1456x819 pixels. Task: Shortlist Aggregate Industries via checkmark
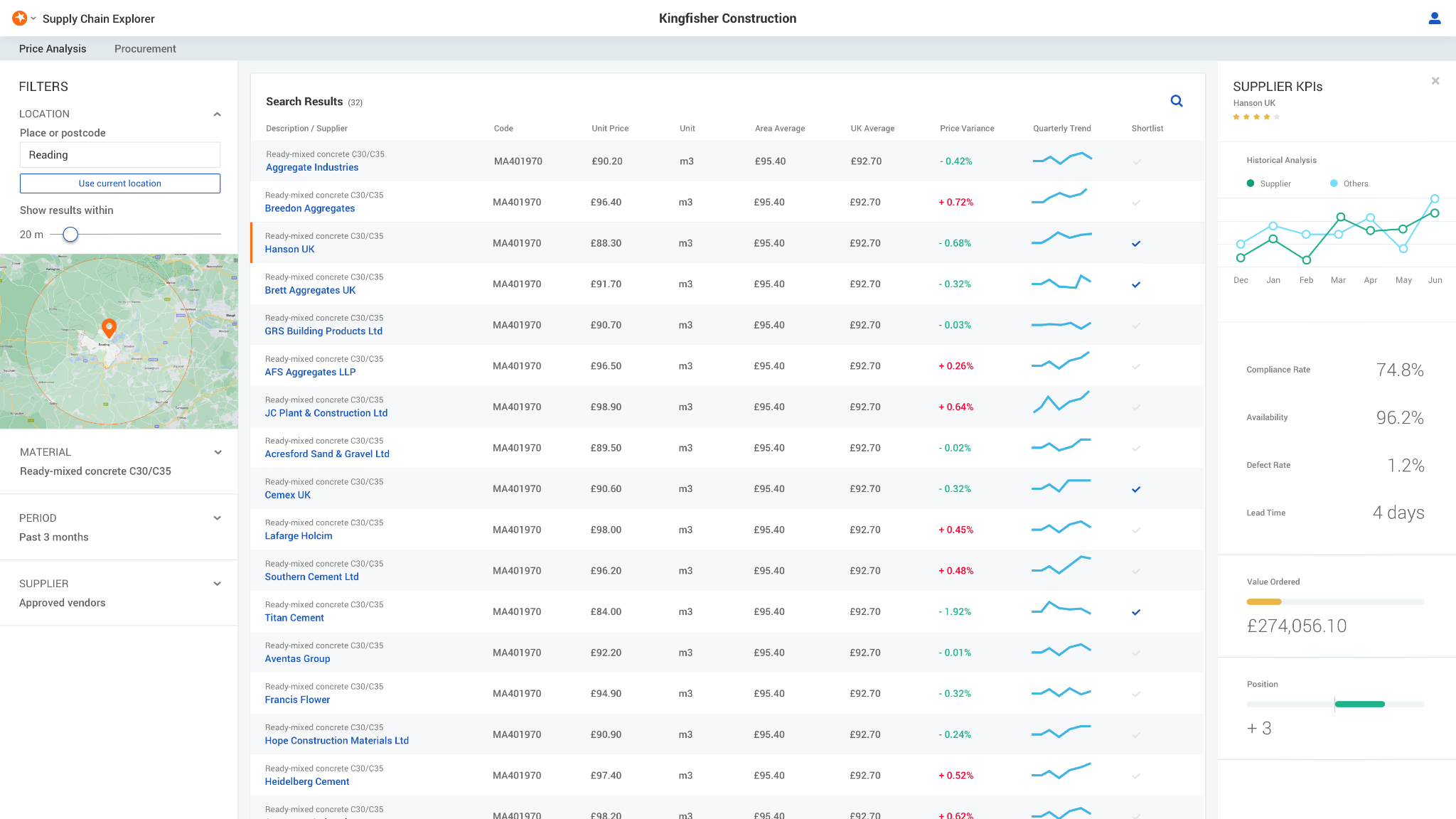[x=1137, y=161]
